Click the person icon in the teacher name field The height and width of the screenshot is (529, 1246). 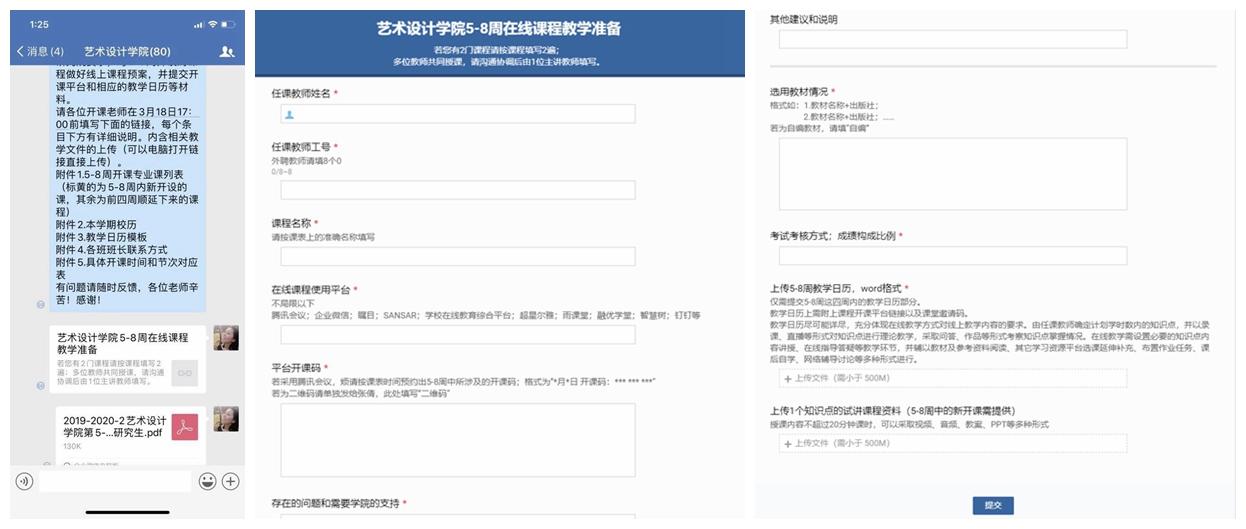[290, 115]
